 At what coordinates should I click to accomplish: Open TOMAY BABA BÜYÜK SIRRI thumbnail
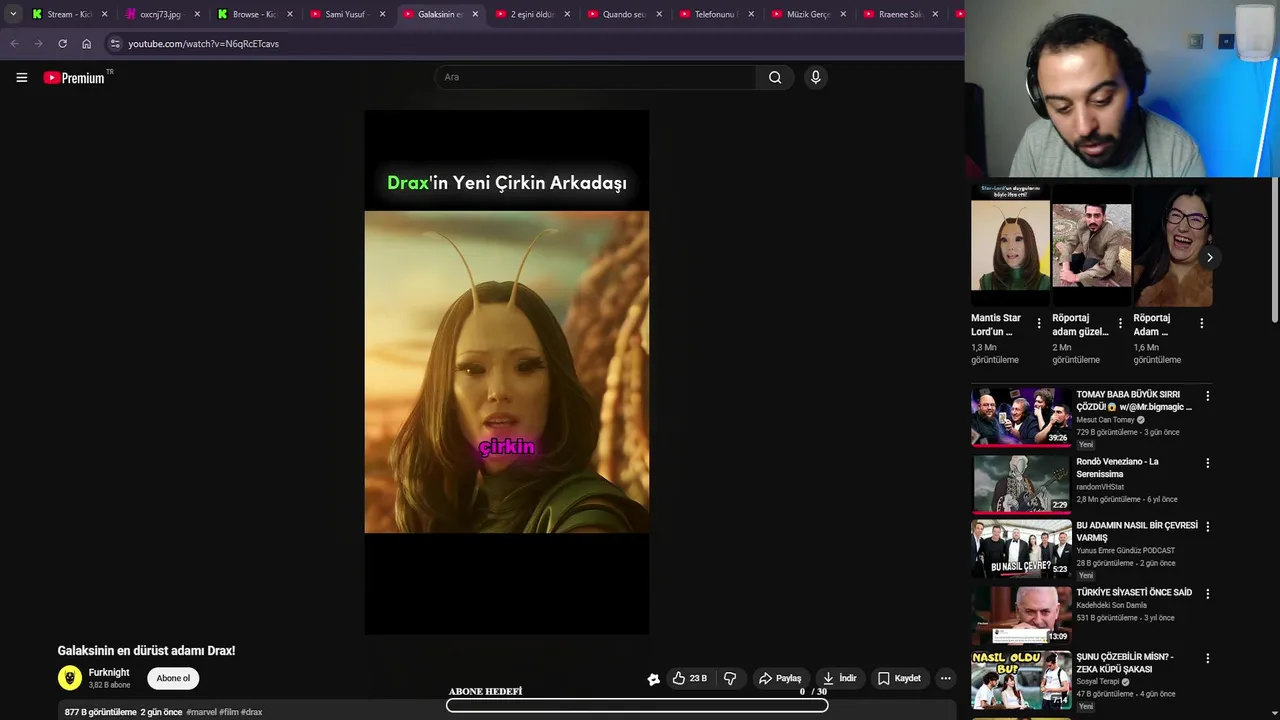[x=1021, y=416]
